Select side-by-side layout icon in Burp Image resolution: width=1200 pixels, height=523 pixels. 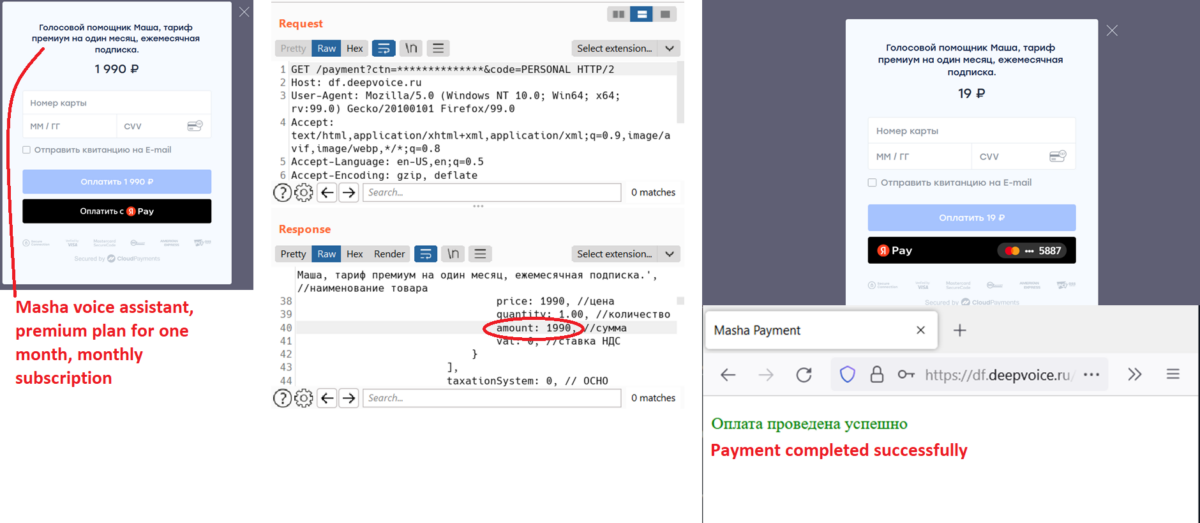(619, 14)
